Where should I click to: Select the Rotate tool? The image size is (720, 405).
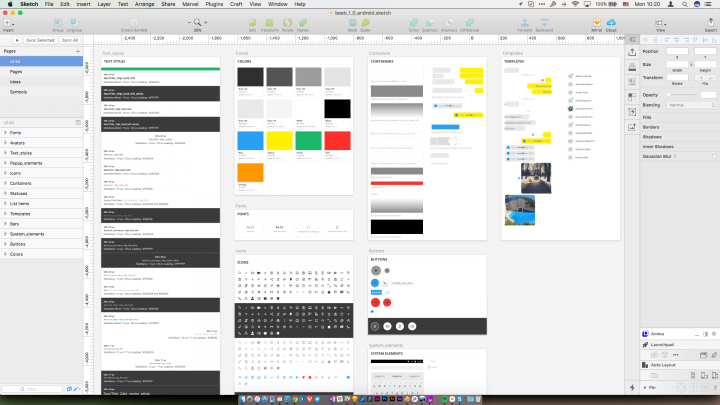click(287, 22)
